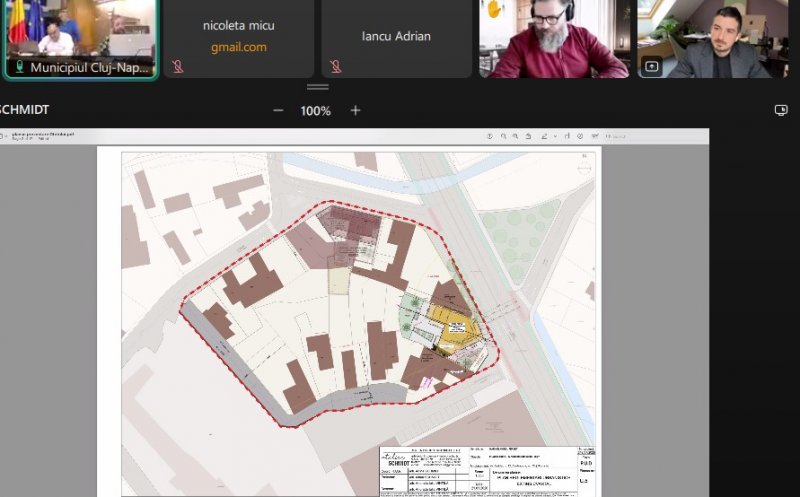Select the nicoleta micu participant tile
This screenshot has width=800, height=497.
pos(238,37)
